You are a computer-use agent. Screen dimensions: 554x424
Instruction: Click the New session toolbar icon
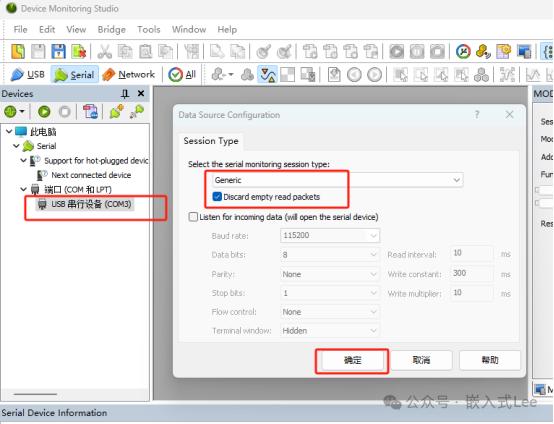[18, 52]
